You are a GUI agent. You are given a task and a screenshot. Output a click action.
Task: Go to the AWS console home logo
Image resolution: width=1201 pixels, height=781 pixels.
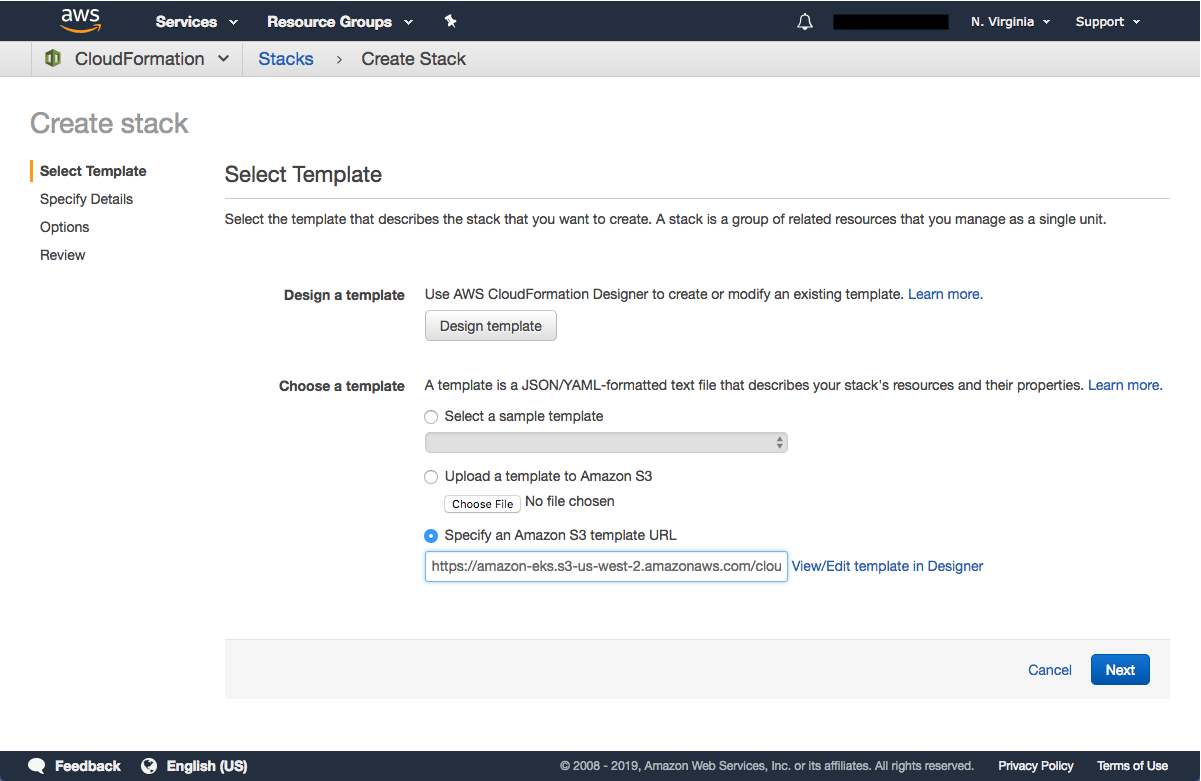pyautogui.click(x=80, y=20)
